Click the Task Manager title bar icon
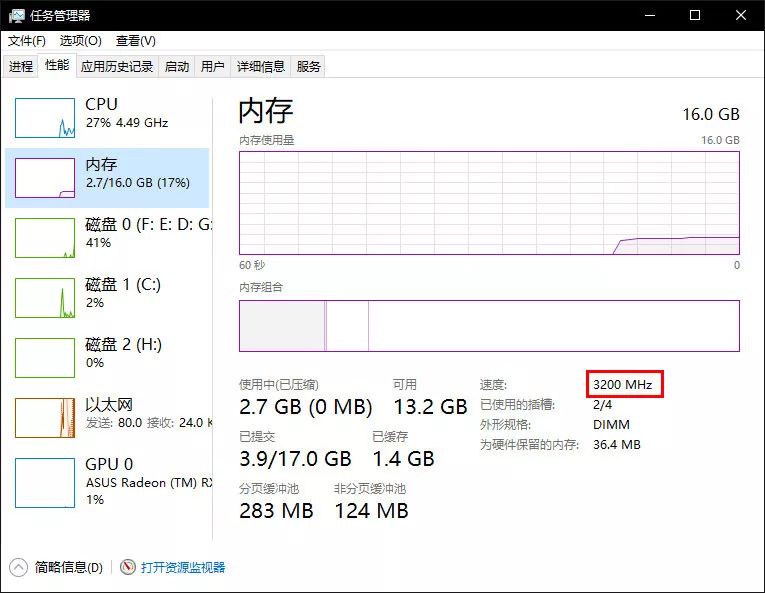Image resolution: width=765 pixels, height=593 pixels. (17, 15)
